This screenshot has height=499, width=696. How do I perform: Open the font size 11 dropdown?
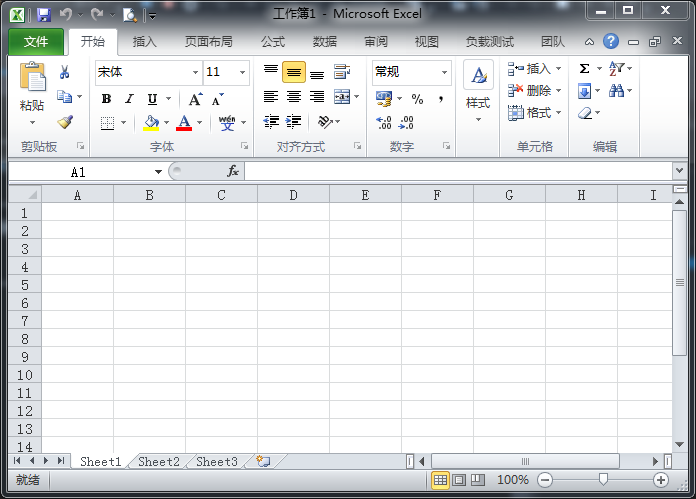pos(242,72)
